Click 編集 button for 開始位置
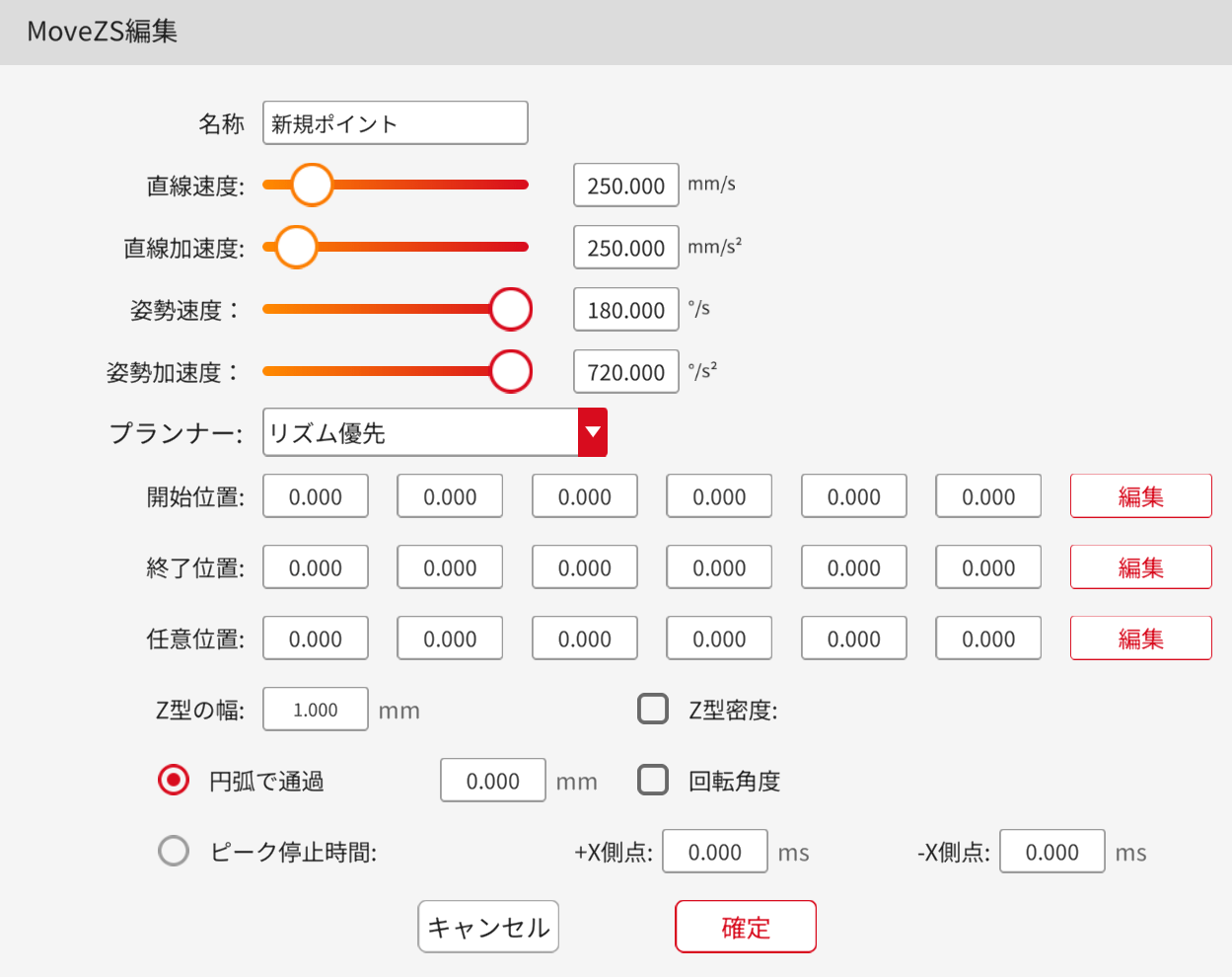Screen dimensions: 1232x977 coord(1140,496)
